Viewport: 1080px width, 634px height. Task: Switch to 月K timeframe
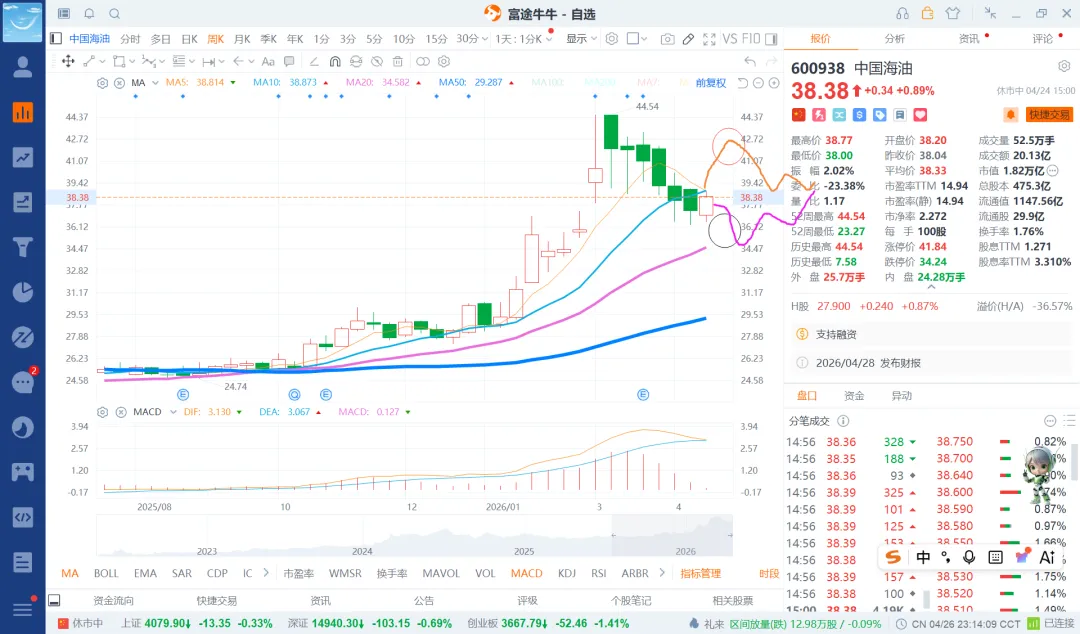click(242, 39)
